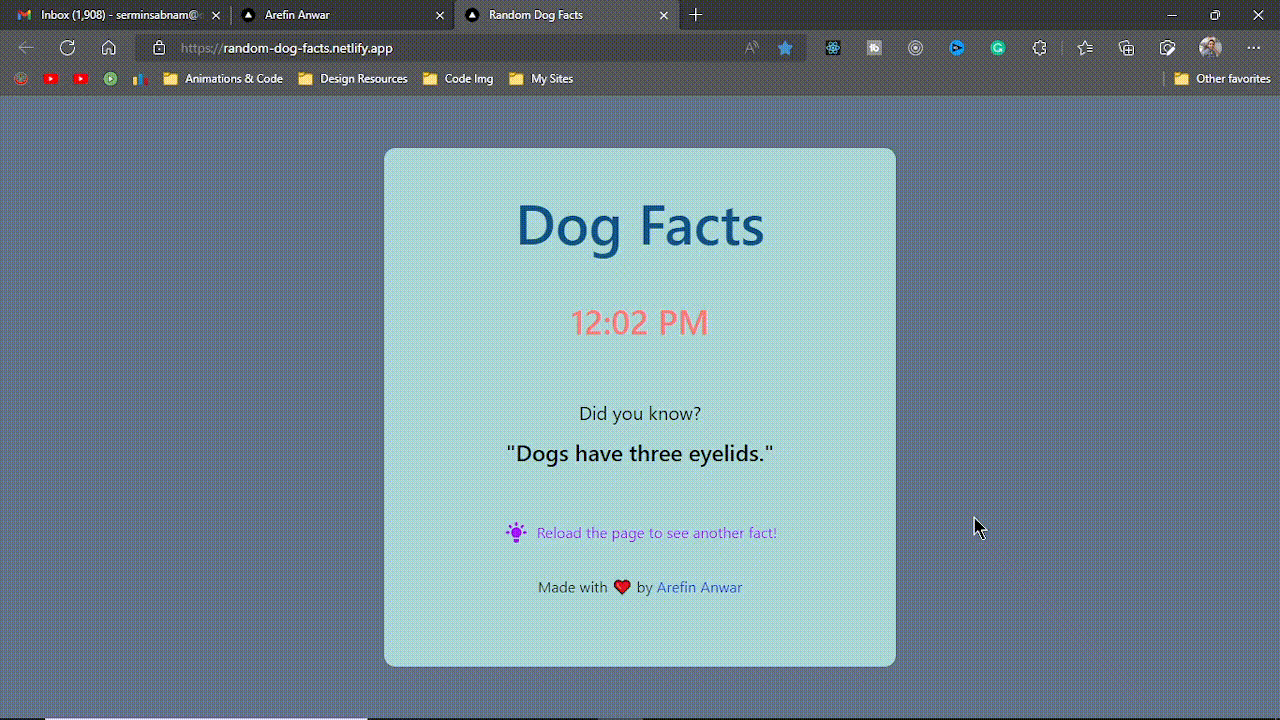View site information via the lock icon

tap(159, 48)
